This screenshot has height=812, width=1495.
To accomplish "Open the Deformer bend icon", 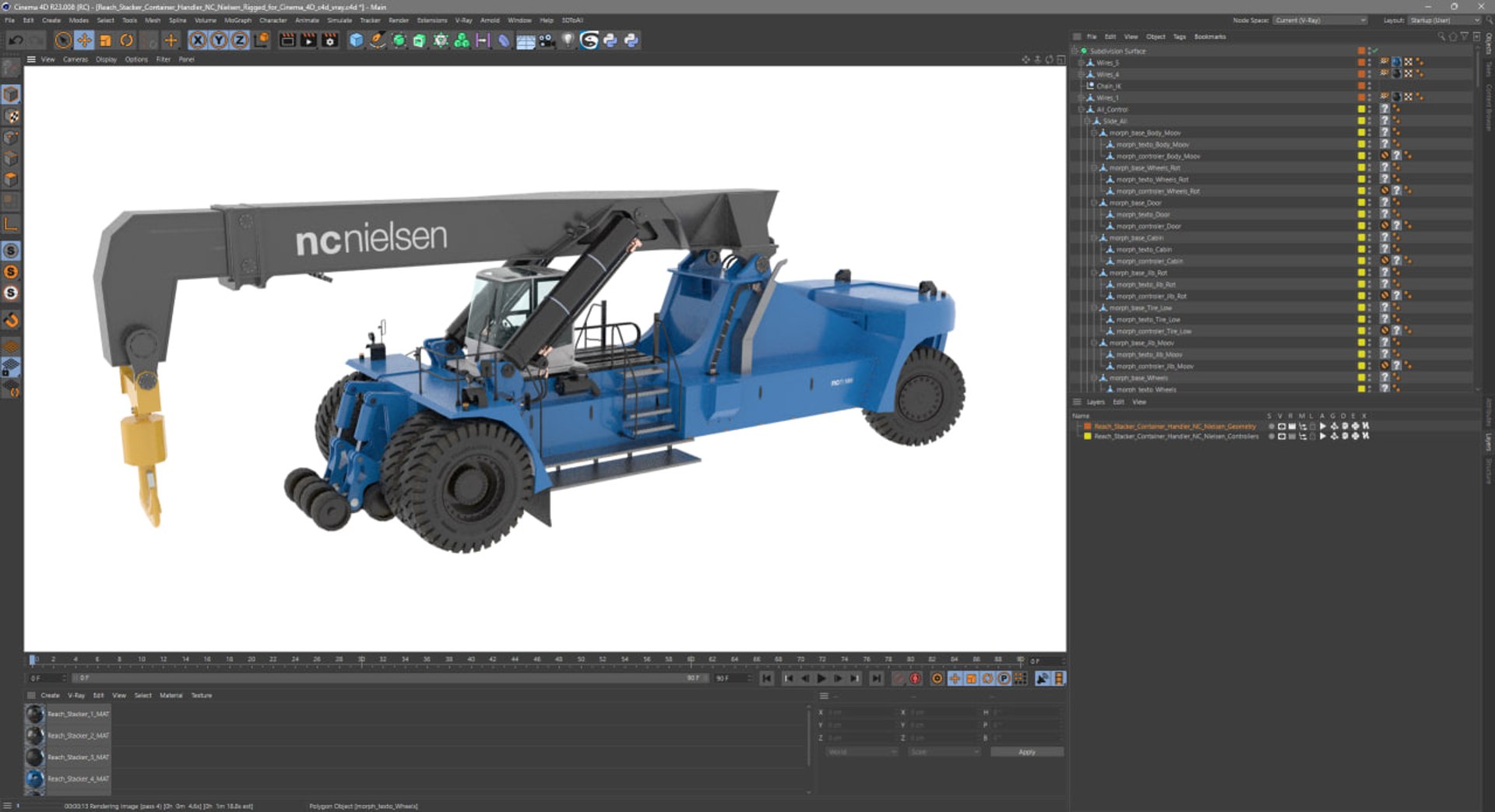I will tap(504, 40).
